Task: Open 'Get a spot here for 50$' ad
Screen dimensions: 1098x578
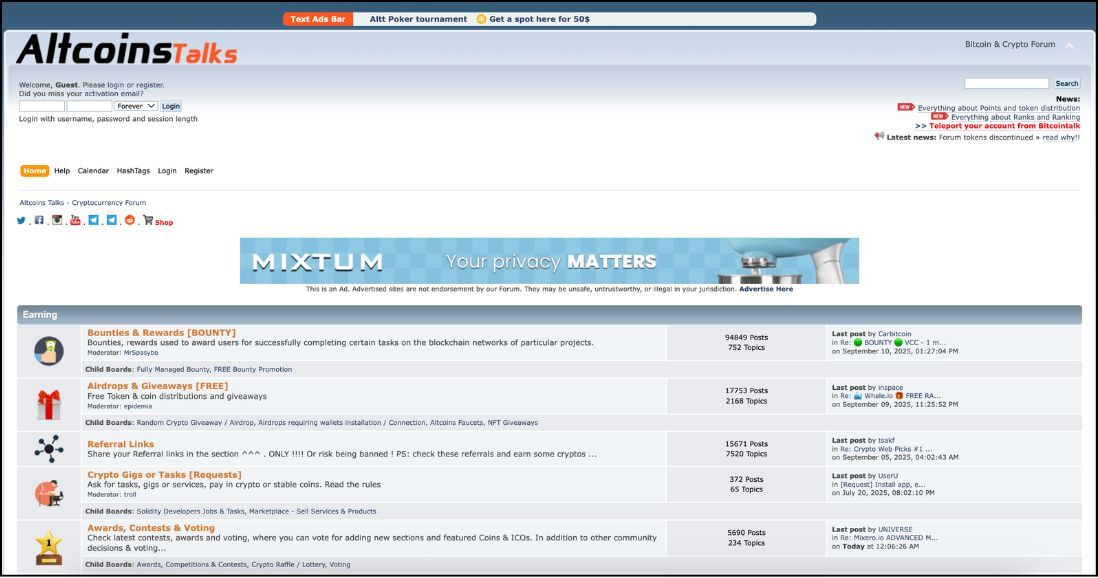Action: click(539, 19)
